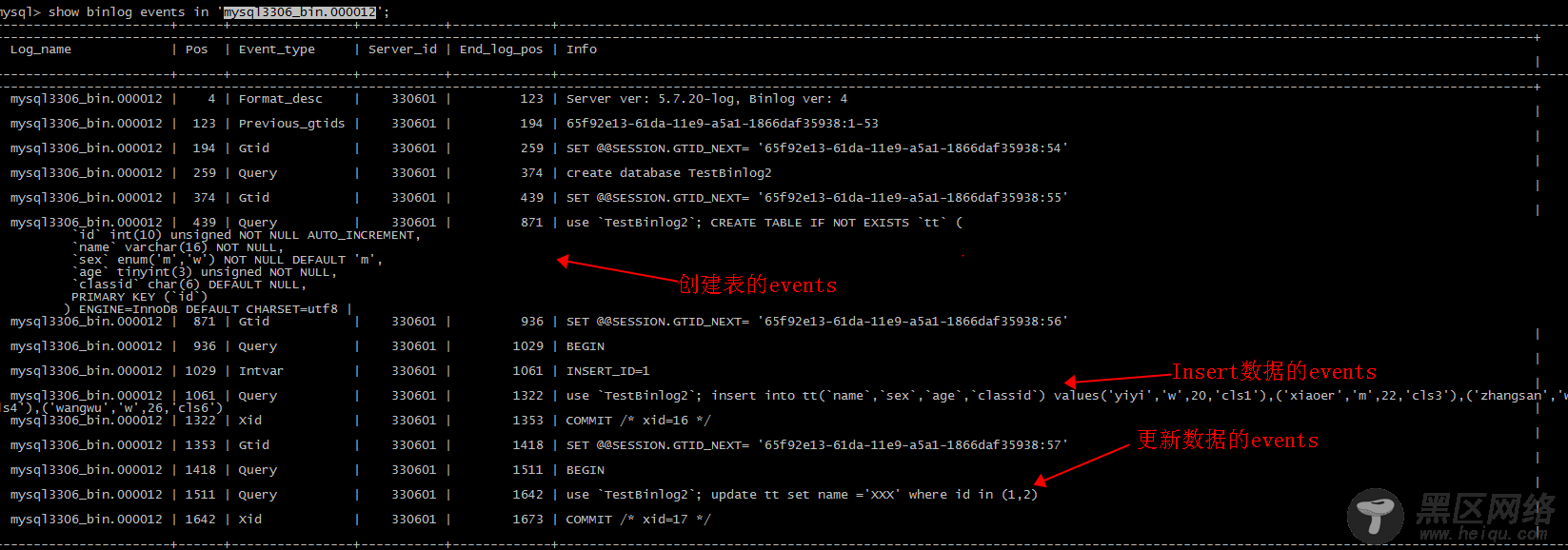Click the '`name` varchar(16) NOT NULL' line
Screen dimensions: 1568x550
tap(178, 247)
